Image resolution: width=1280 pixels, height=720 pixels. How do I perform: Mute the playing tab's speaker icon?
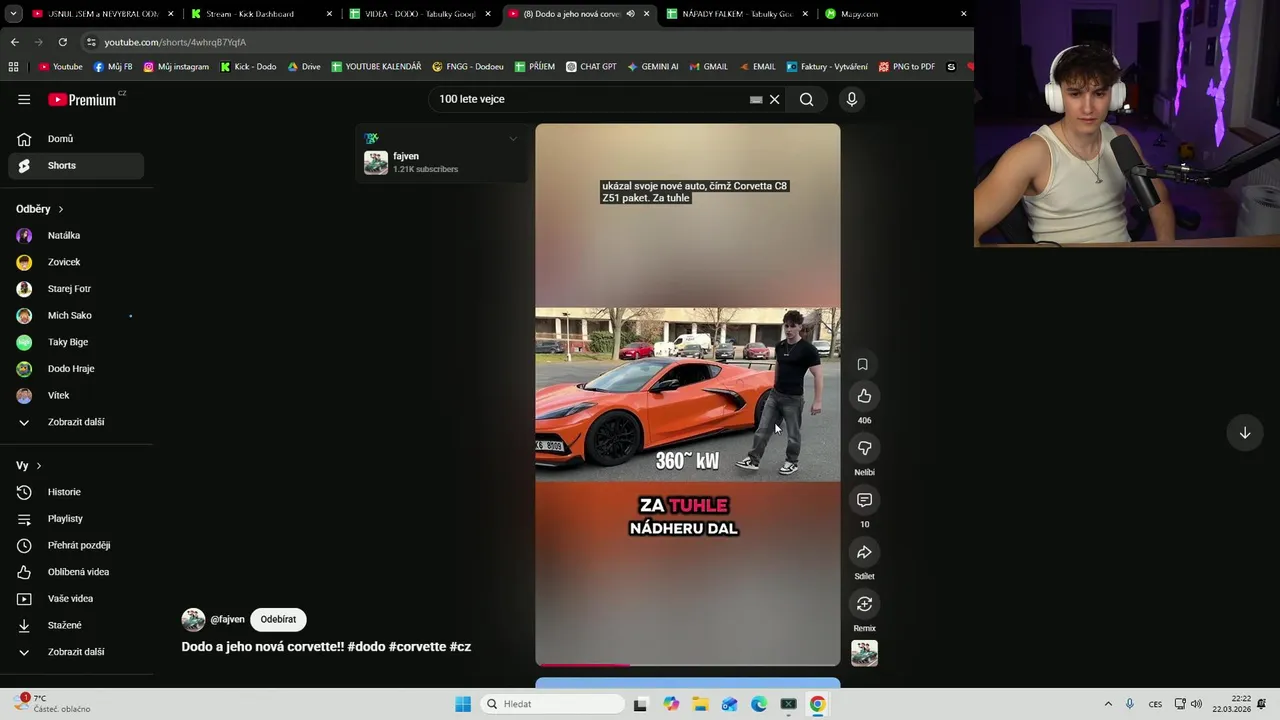(630, 14)
